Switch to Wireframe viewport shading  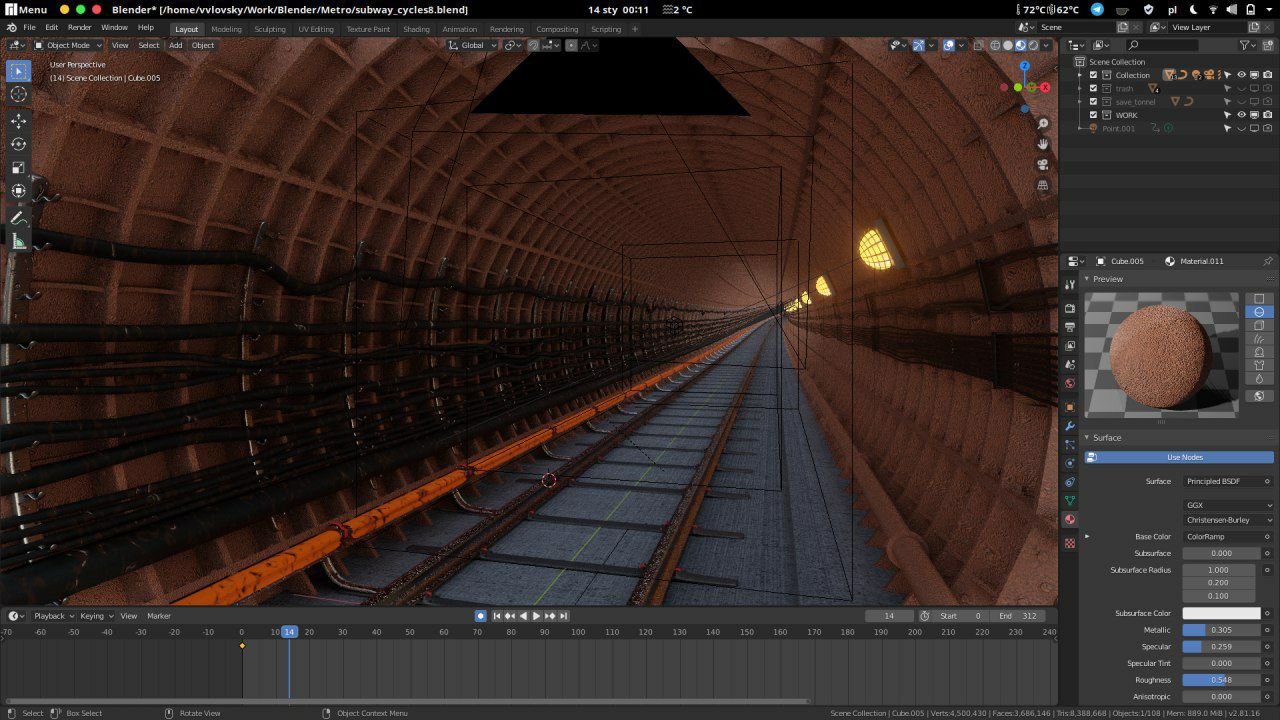995,45
